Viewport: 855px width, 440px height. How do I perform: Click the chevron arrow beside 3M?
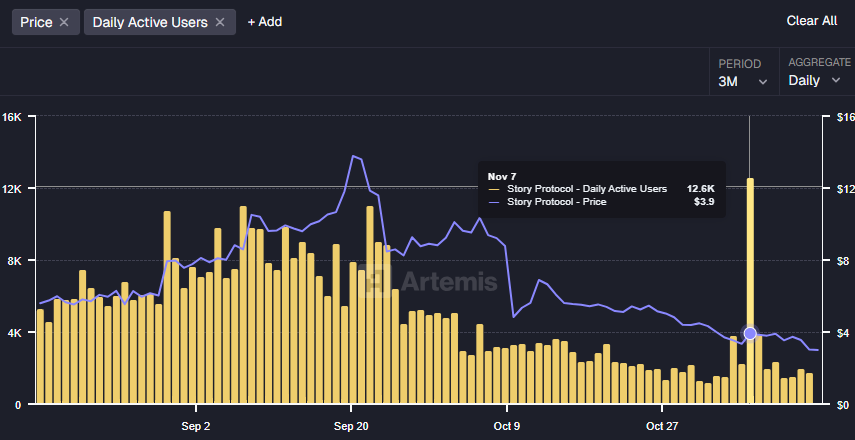click(x=763, y=82)
